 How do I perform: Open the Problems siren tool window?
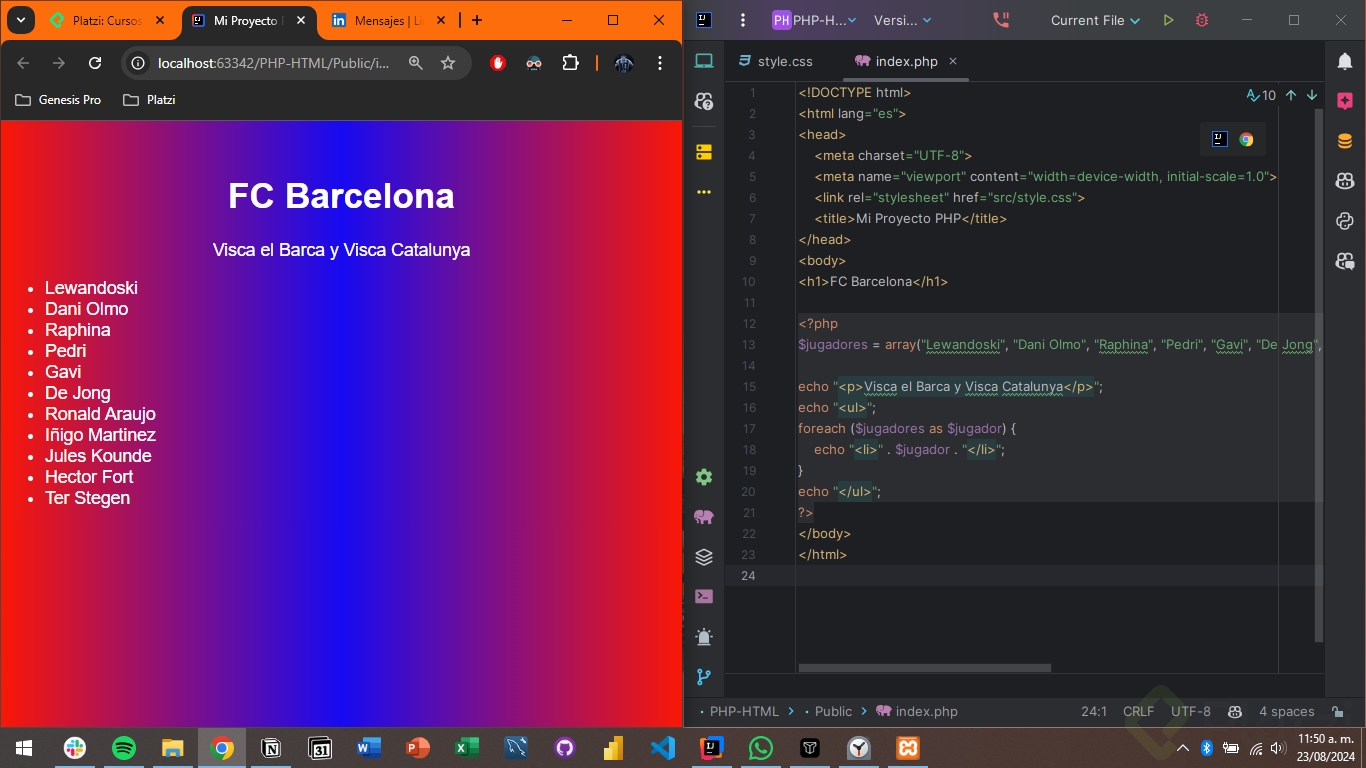click(x=704, y=637)
